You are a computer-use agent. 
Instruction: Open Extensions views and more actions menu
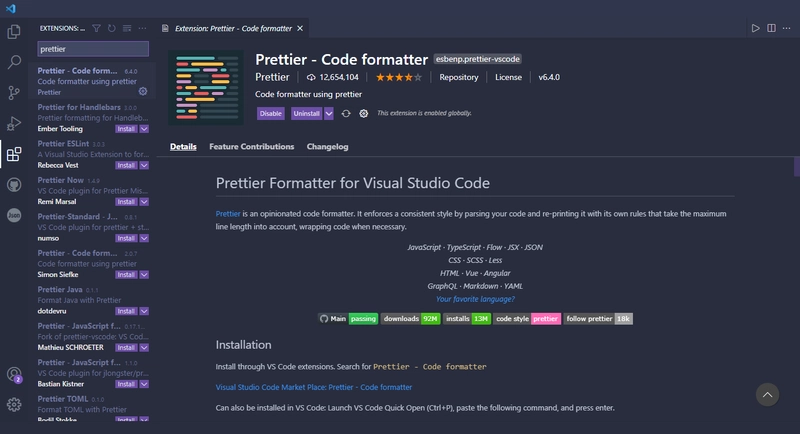click(x=142, y=29)
